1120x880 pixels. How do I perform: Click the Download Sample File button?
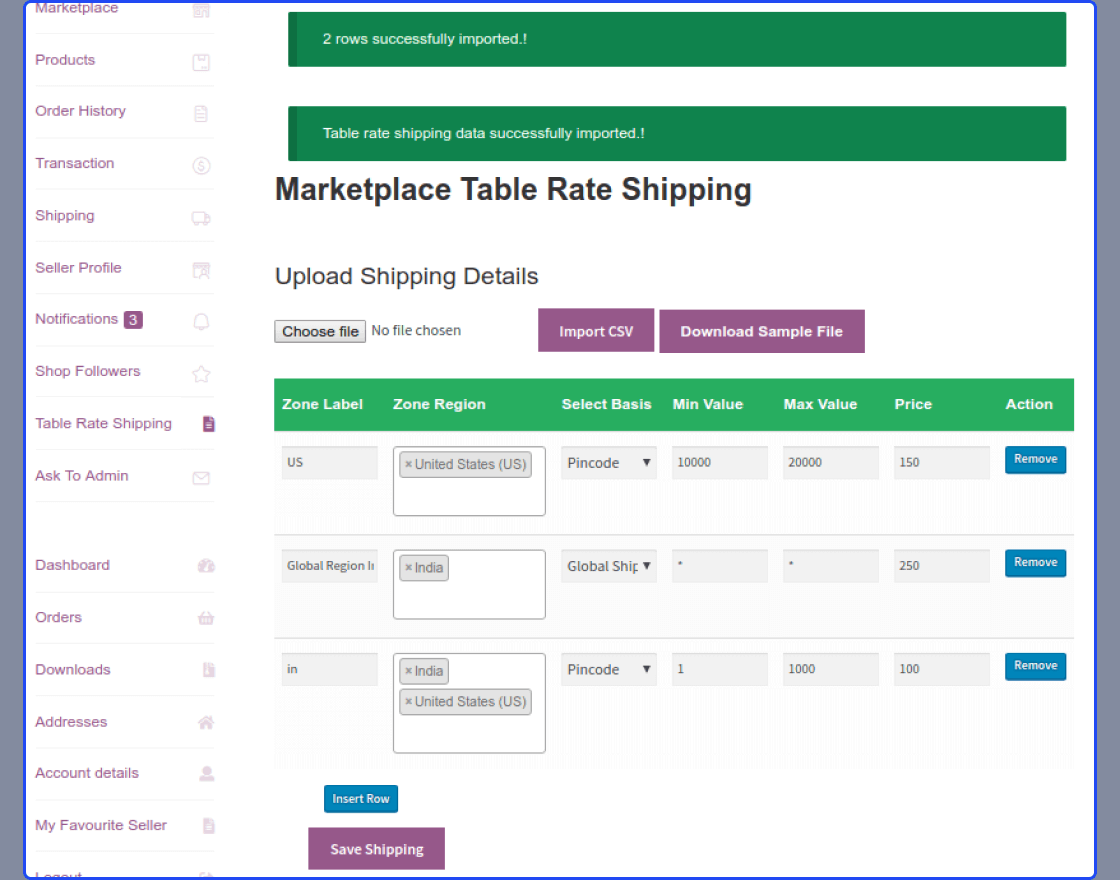coord(762,330)
